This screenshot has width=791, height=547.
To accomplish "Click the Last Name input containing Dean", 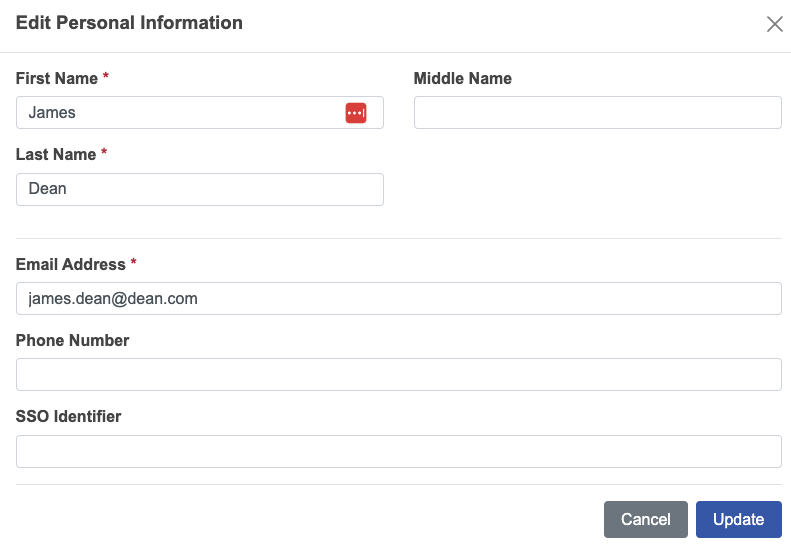I will point(200,190).
